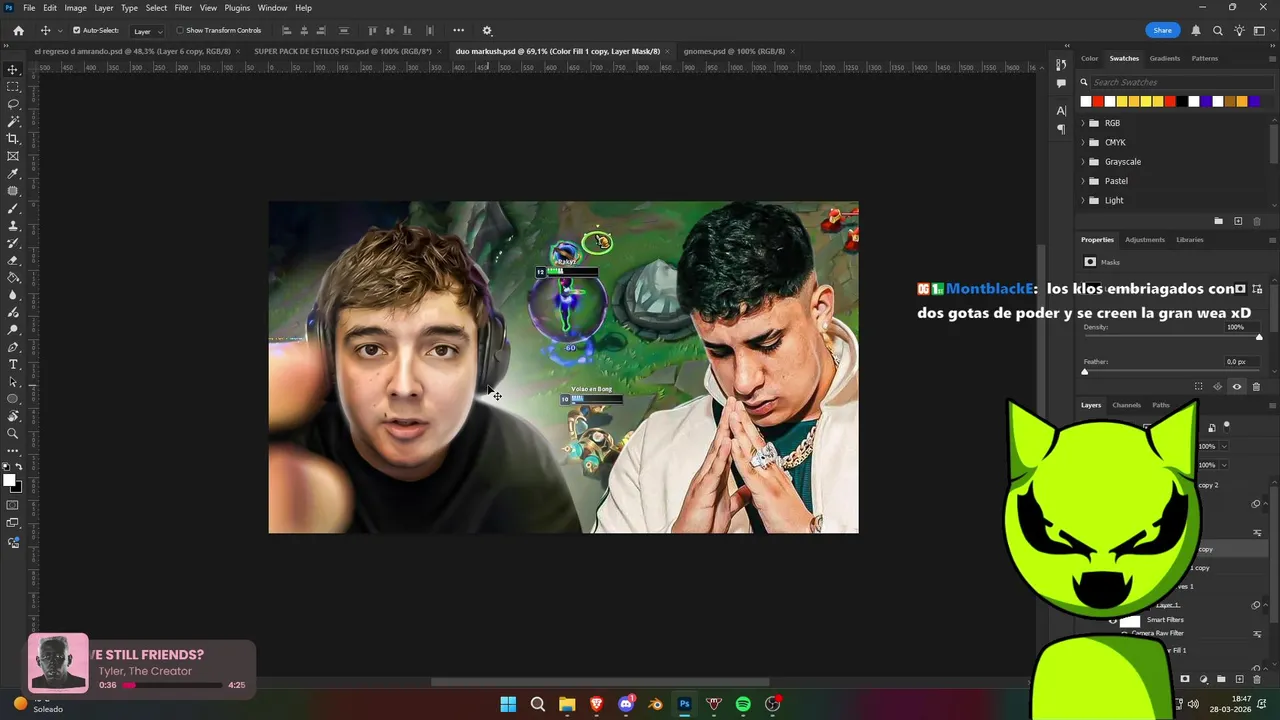This screenshot has width=1280, height=720.
Task: Delete swatch using trash icon
Action: 1257,221
